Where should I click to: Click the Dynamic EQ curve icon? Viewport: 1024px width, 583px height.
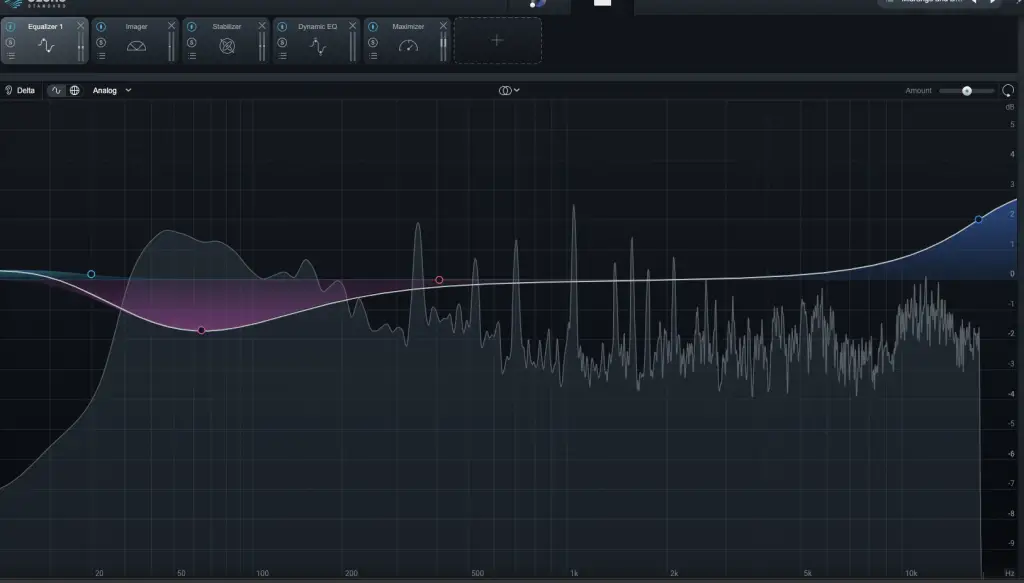point(317,46)
